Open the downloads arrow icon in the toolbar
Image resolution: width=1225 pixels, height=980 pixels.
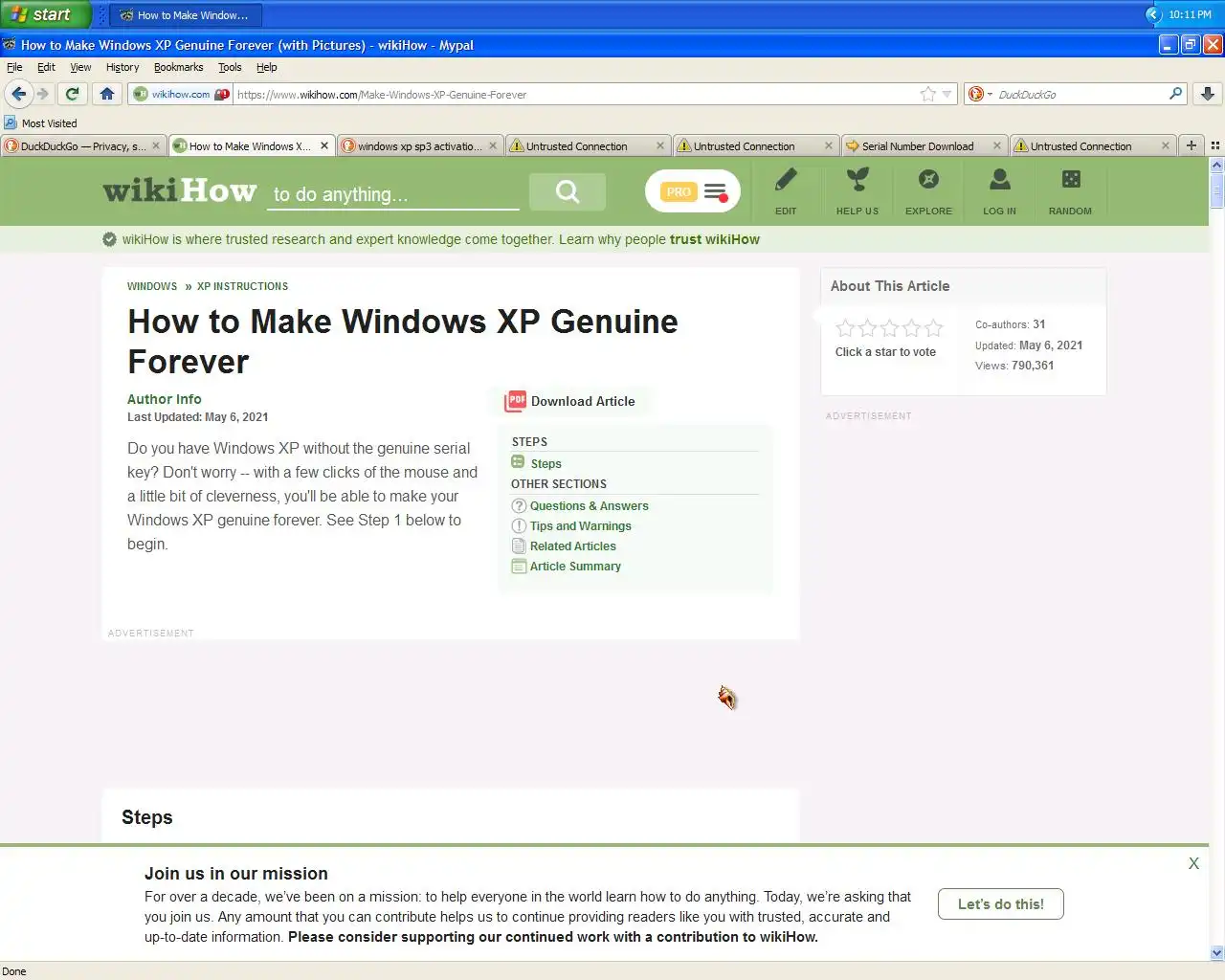1208,94
